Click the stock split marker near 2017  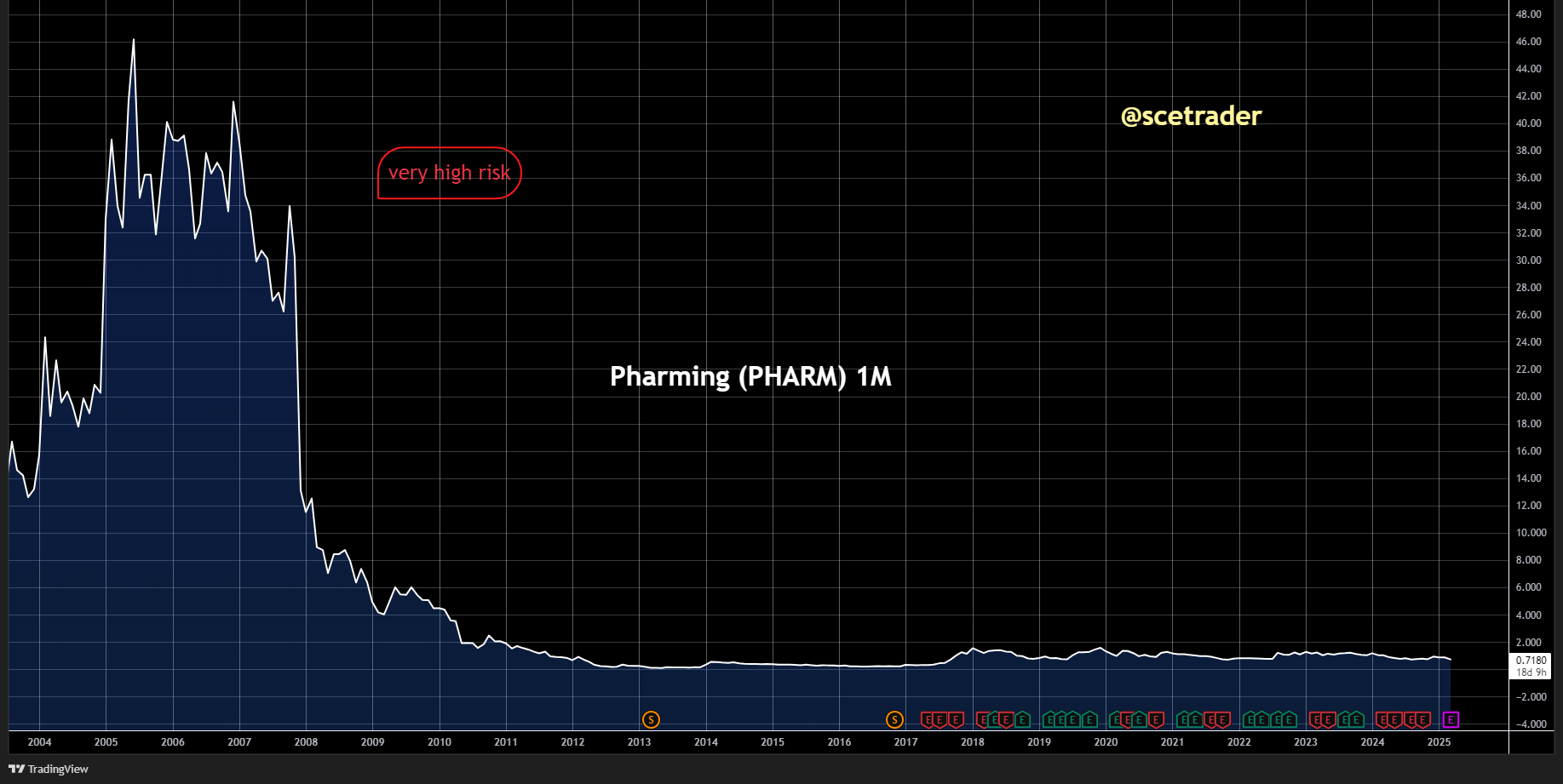(x=894, y=720)
